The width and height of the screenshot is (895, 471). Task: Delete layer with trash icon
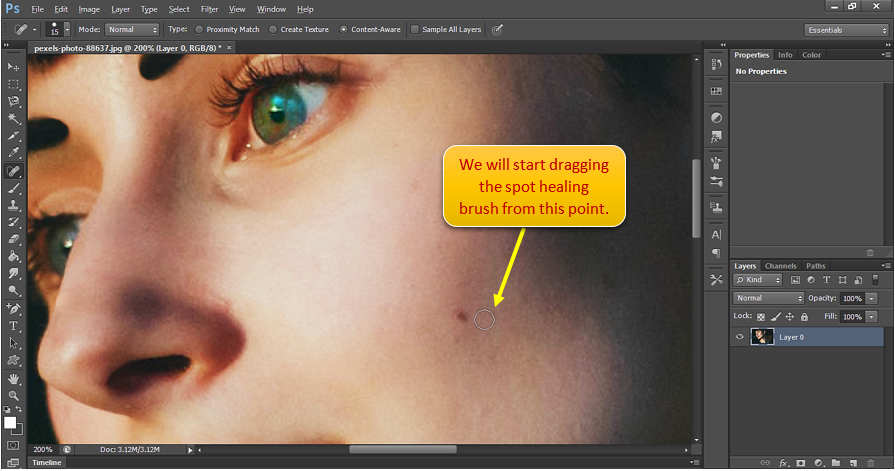(870, 463)
